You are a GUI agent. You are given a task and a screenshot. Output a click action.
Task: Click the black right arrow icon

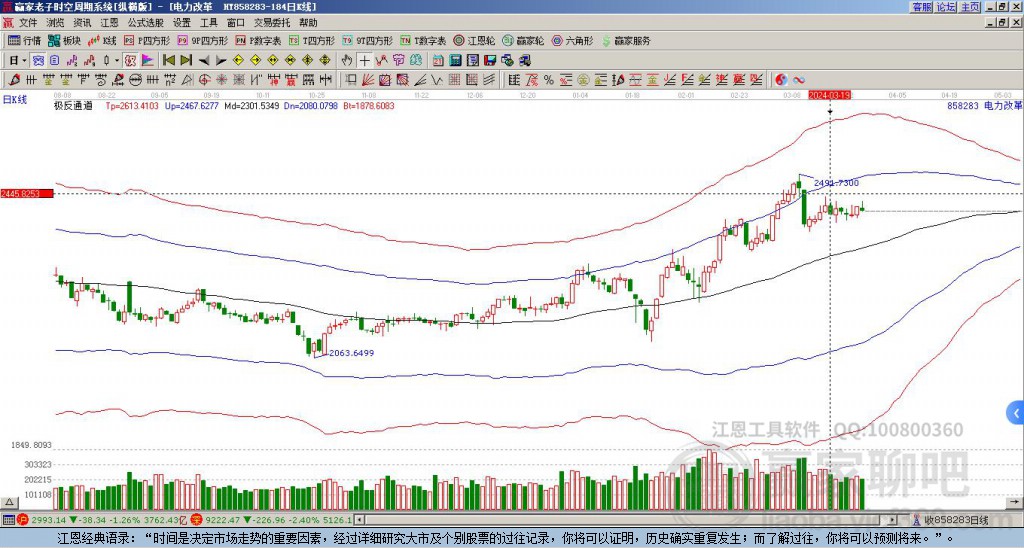coord(221,61)
